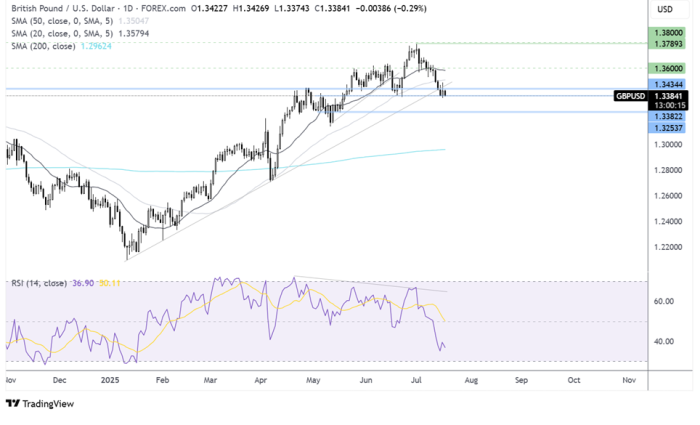Click Dec on the time axis
The height and width of the screenshot is (425, 700).
[59, 380]
